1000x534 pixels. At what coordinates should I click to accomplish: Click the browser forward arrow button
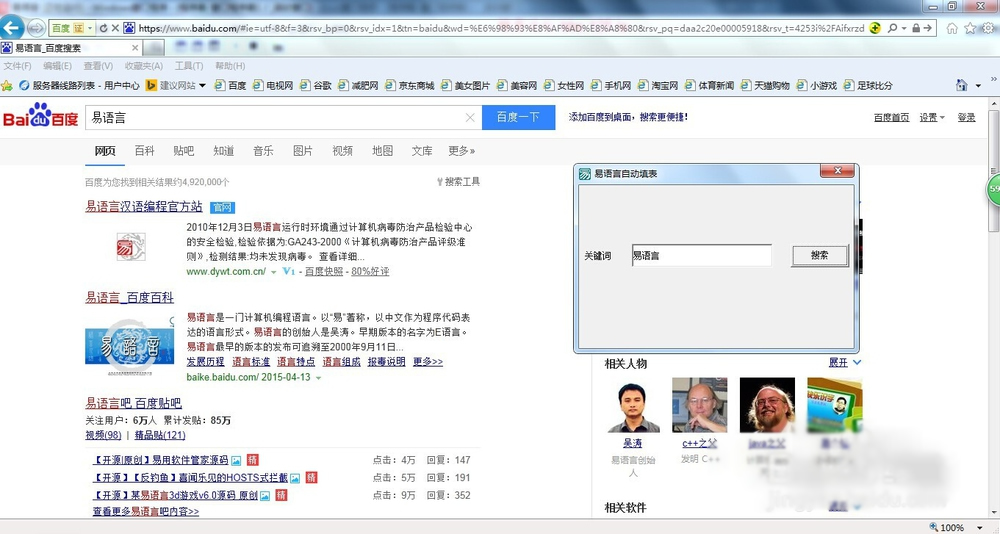(36, 28)
